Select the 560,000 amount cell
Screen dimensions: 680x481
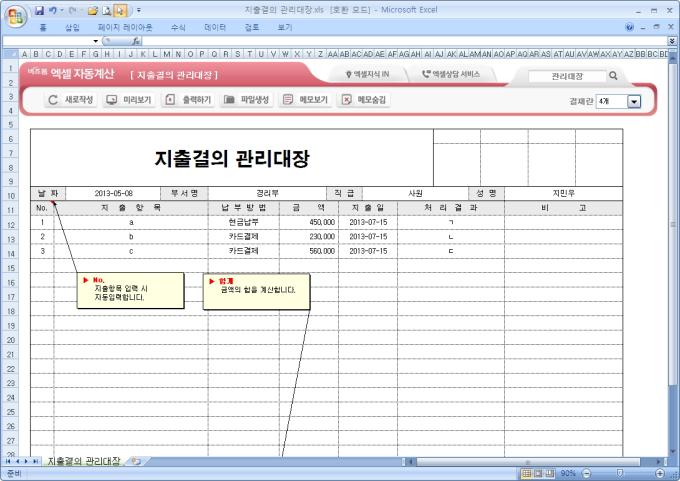tap(309, 251)
